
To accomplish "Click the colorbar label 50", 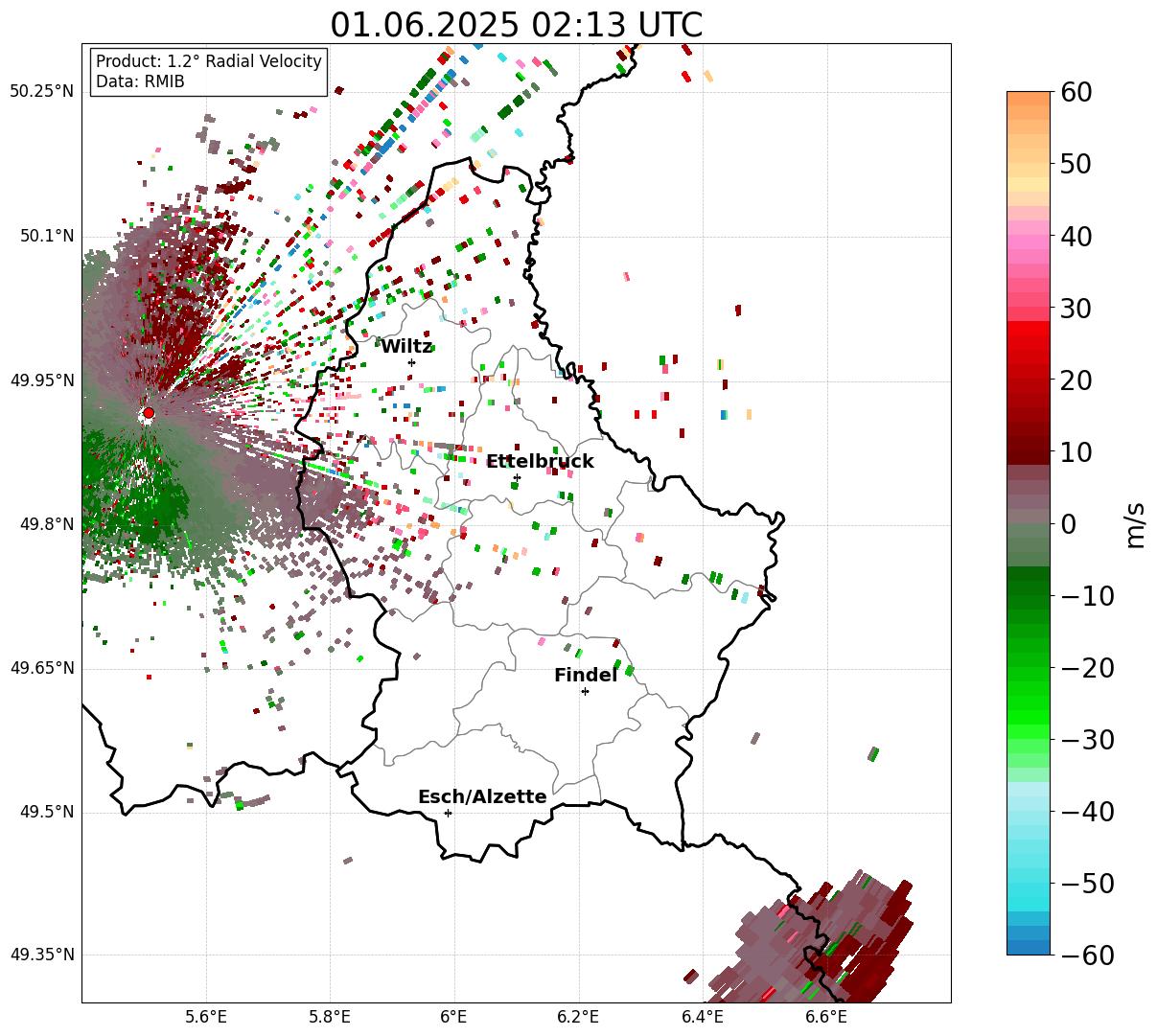I will (1076, 164).
